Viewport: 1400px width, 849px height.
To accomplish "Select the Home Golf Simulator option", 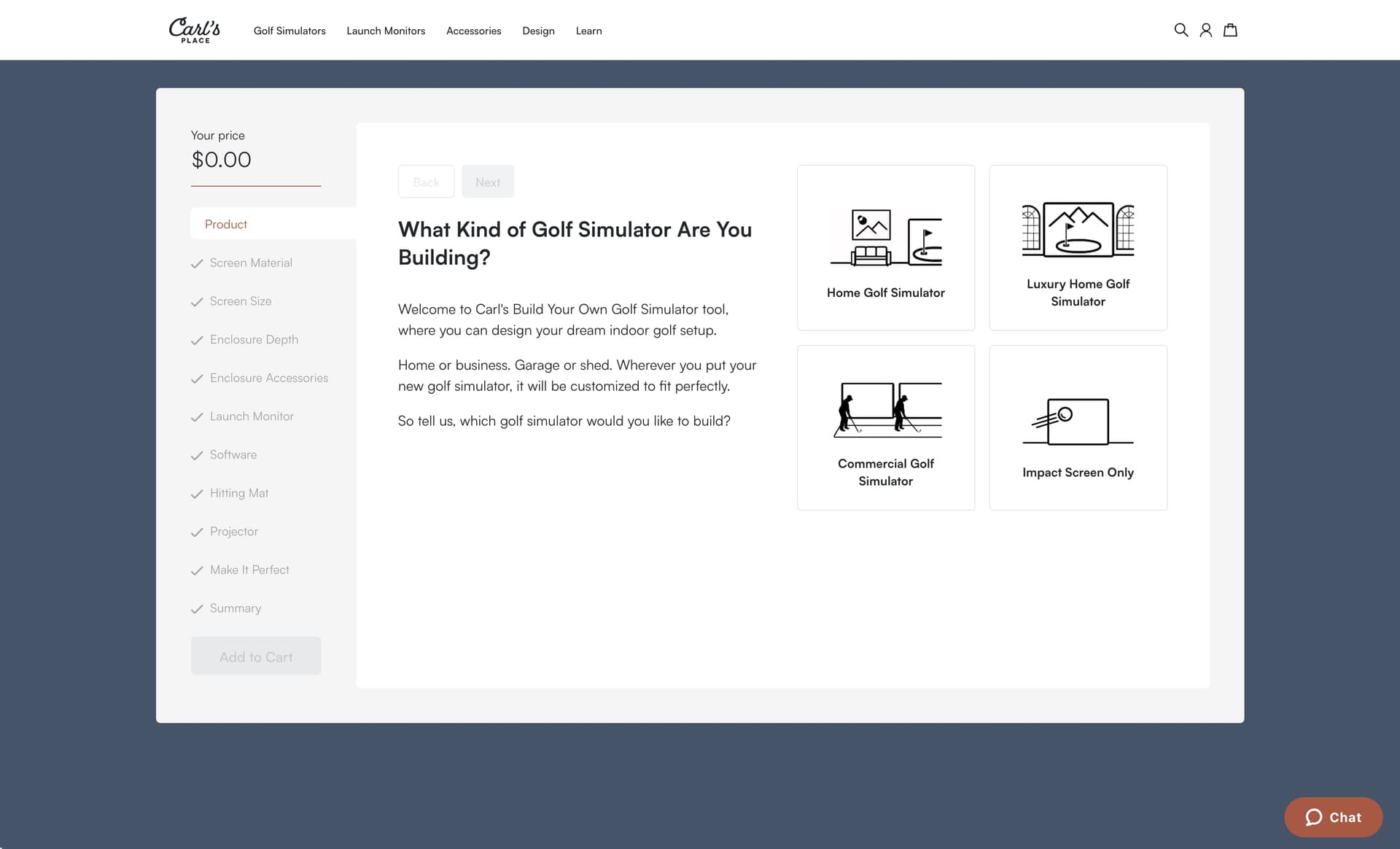I will tap(885, 247).
